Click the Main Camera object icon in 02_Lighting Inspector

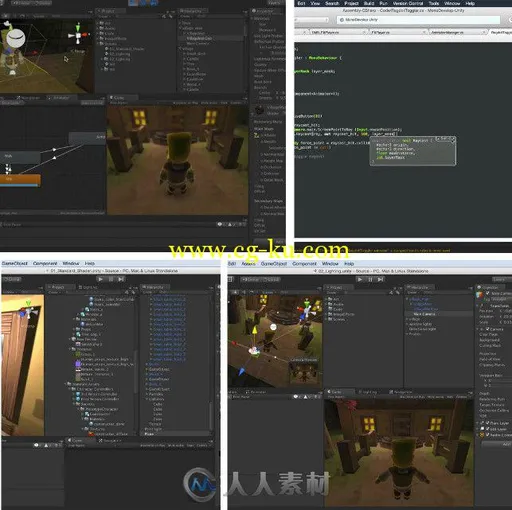(x=480, y=296)
